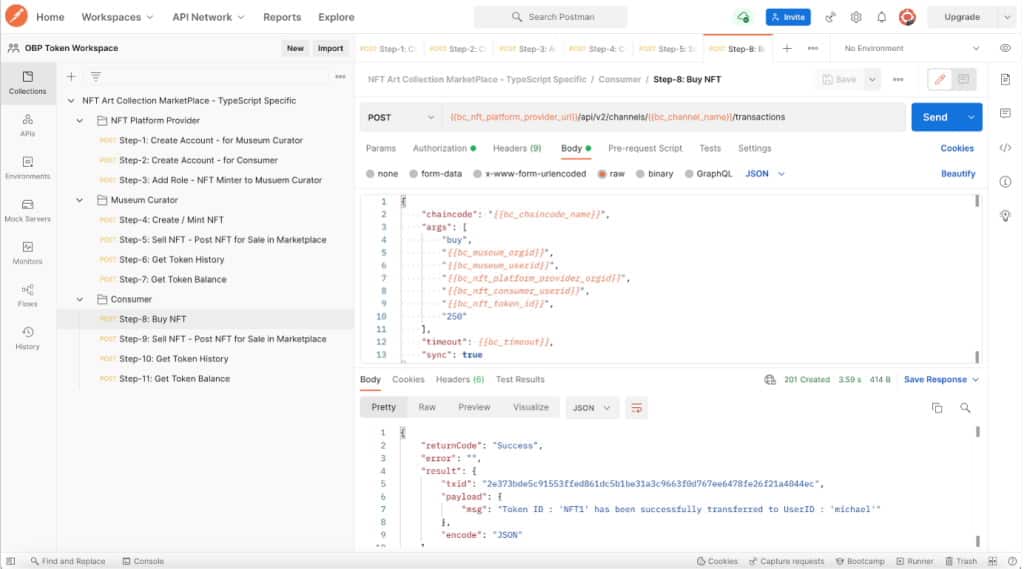Open collections panel three-dot options menu
Screen dimensions: 1024x569
tap(340, 76)
